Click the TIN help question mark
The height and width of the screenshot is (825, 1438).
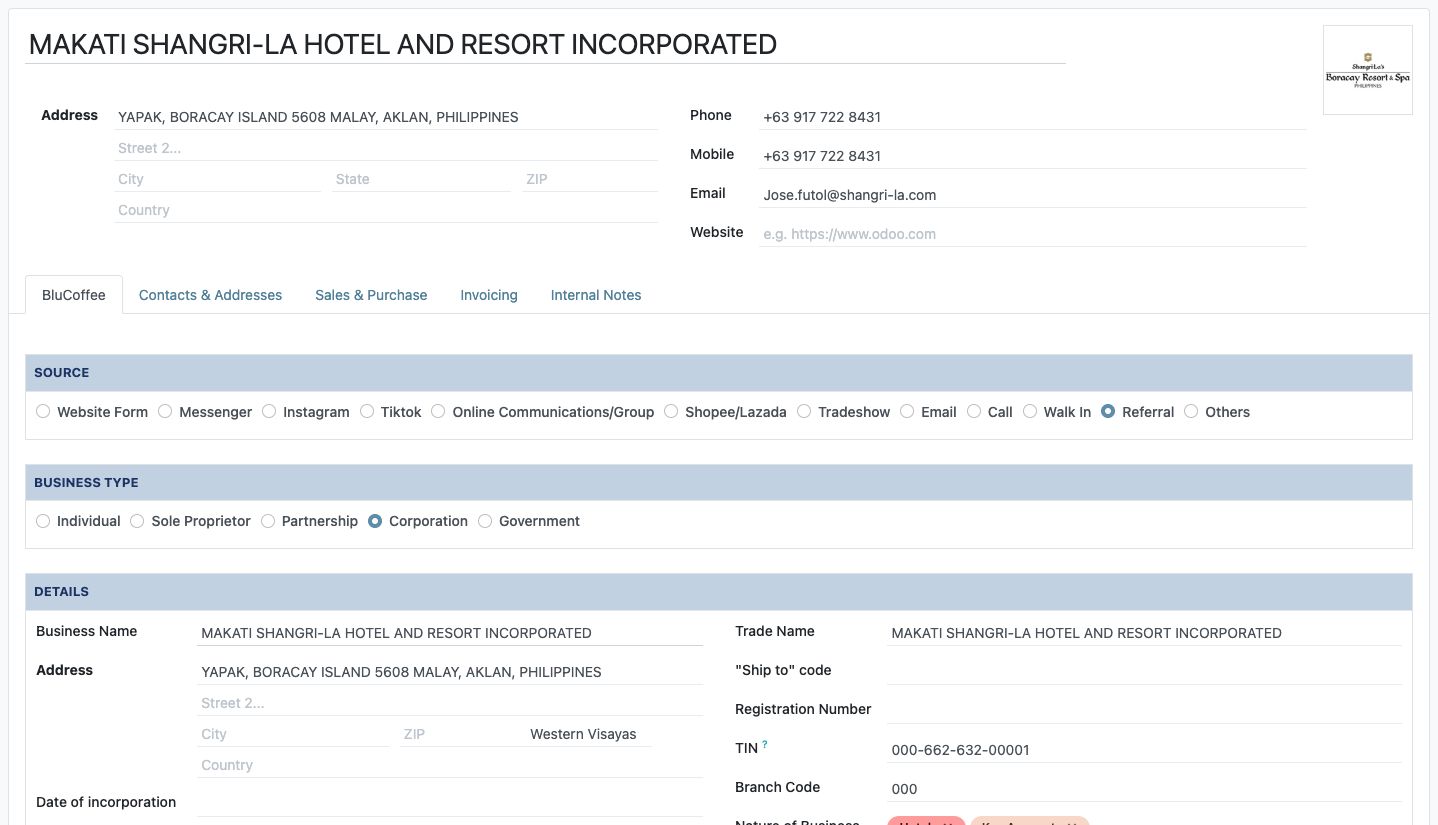[x=765, y=744]
